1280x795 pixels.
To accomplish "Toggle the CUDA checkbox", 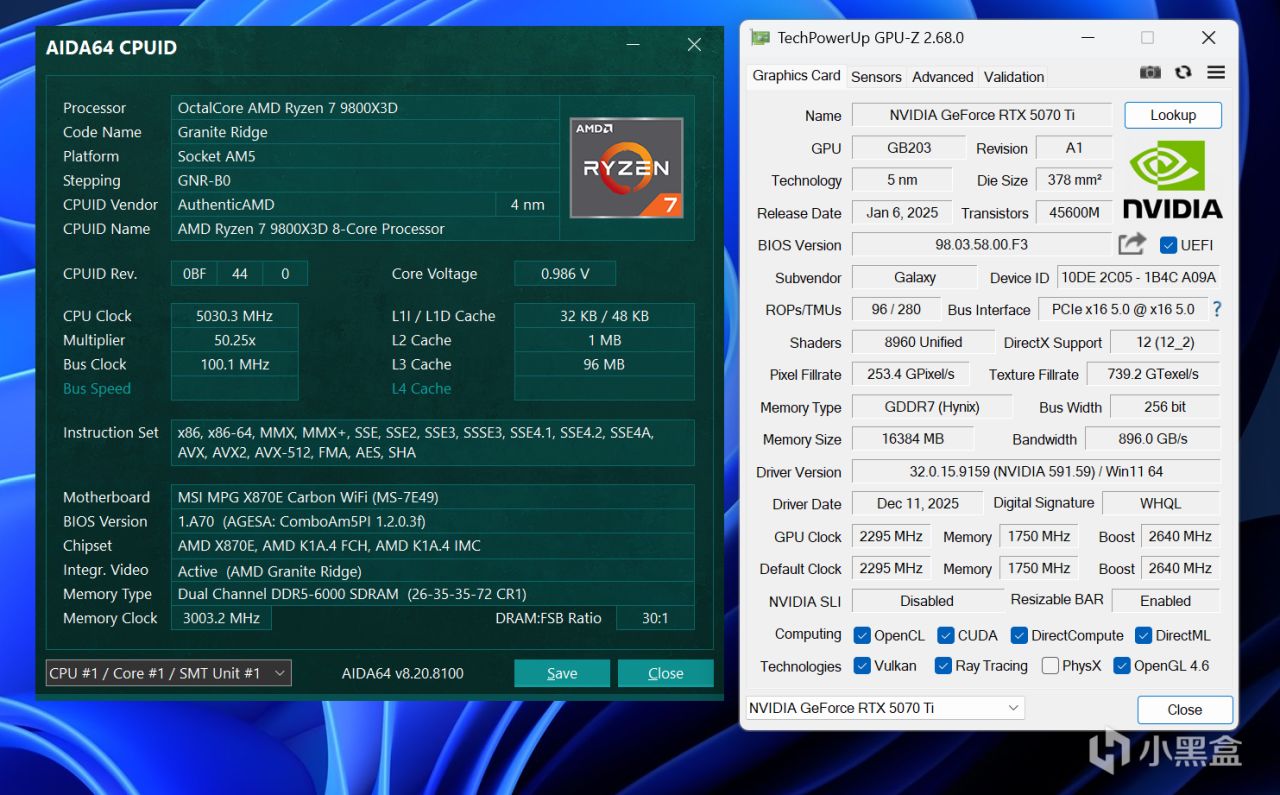I will coord(946,635).
